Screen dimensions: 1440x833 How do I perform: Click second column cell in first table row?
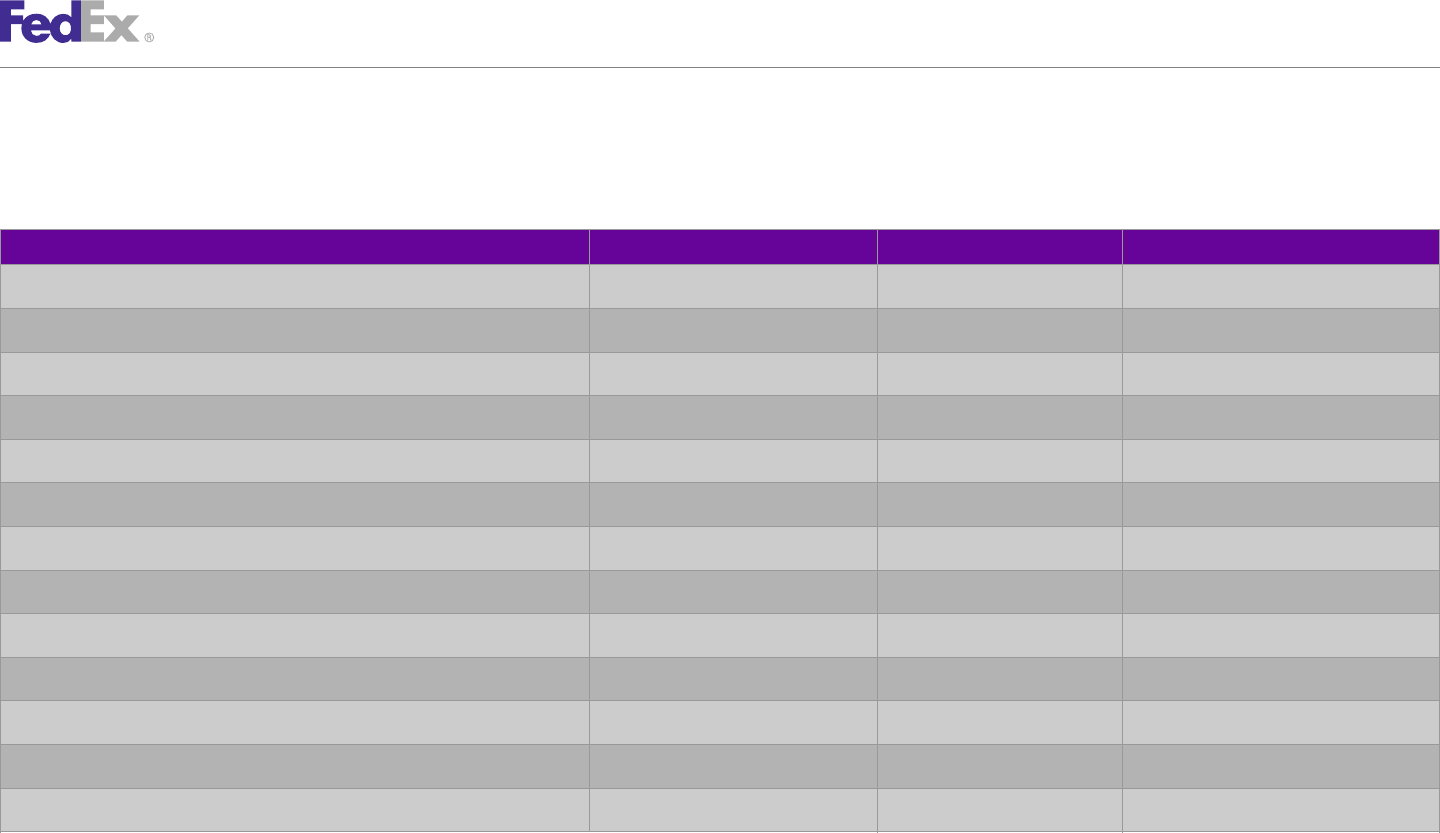coord(733,286)
